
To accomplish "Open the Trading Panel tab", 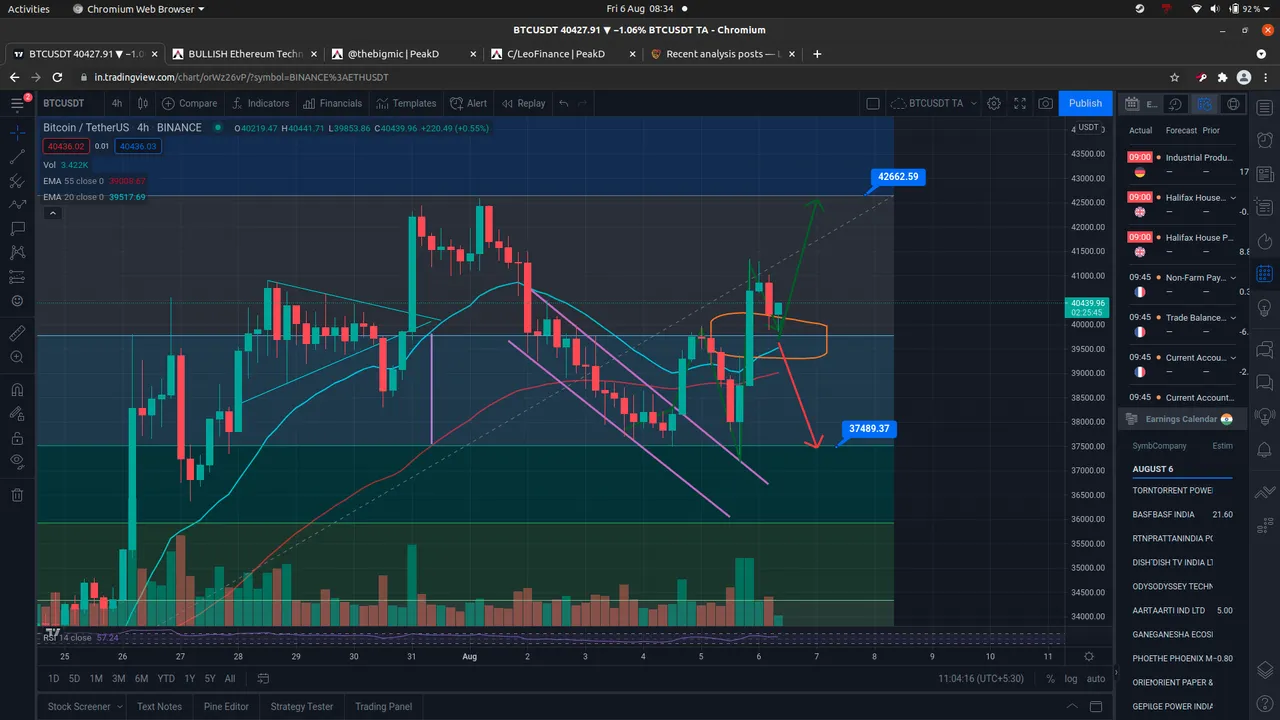I will pos(383,706).
